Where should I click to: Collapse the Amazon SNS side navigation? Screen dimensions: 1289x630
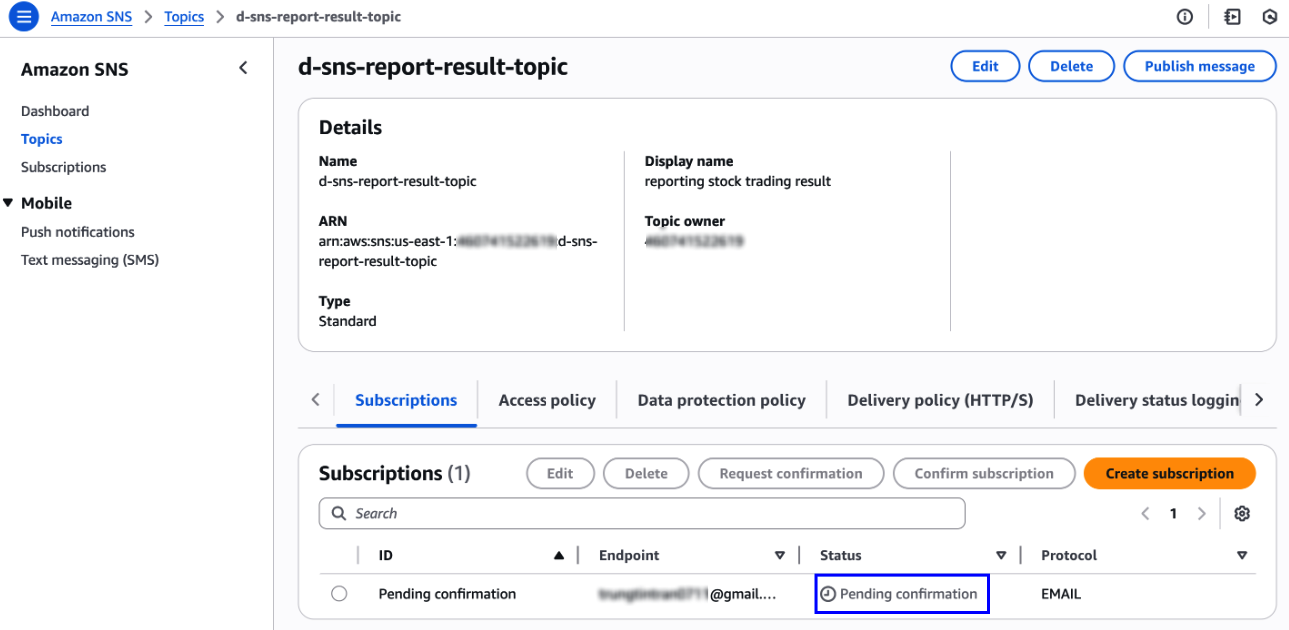(x=243, y=68)
